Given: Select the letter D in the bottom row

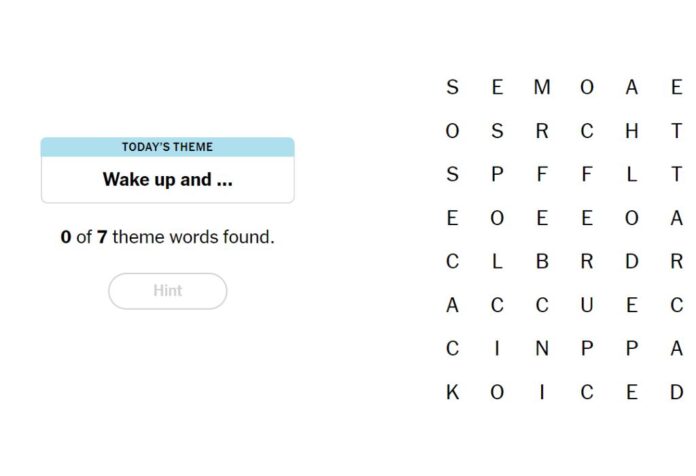Looking at the screenshot, I should [x=676, y=392].
